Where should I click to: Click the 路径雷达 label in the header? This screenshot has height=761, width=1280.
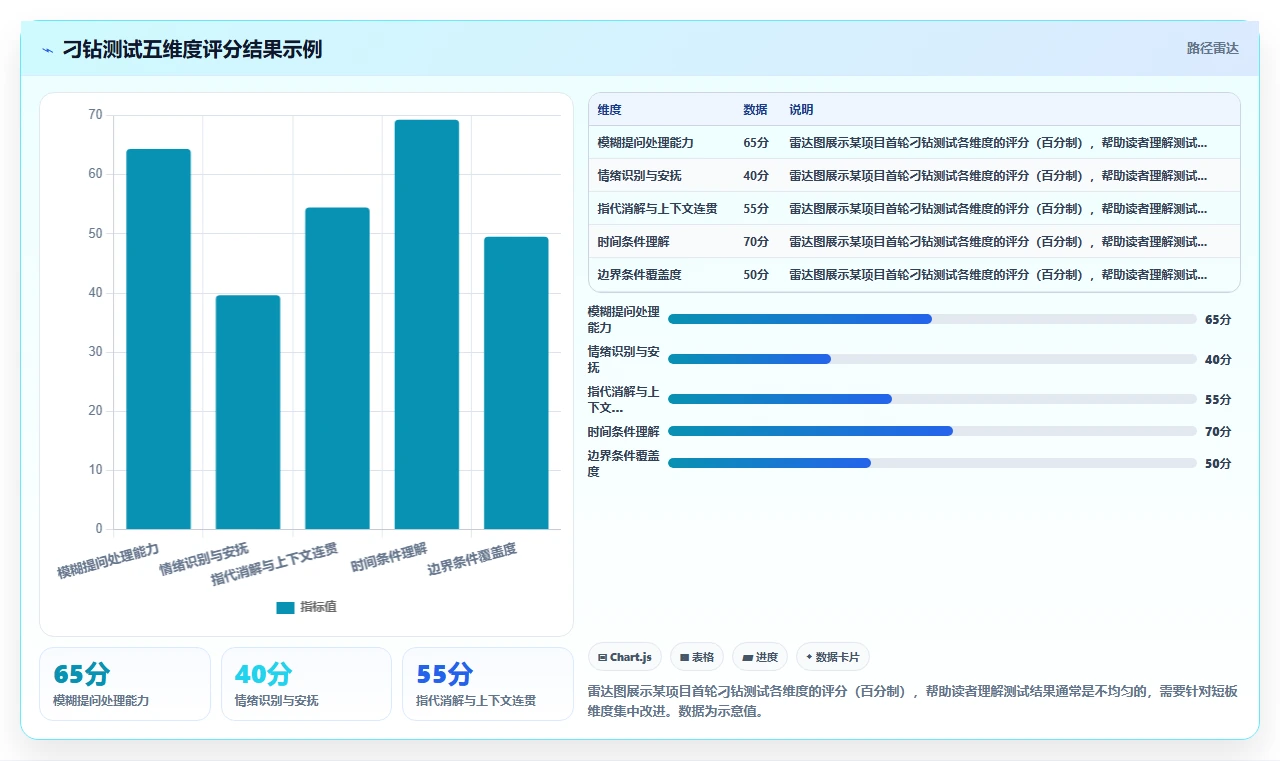pyautogui.click(x=1212, y=48)
